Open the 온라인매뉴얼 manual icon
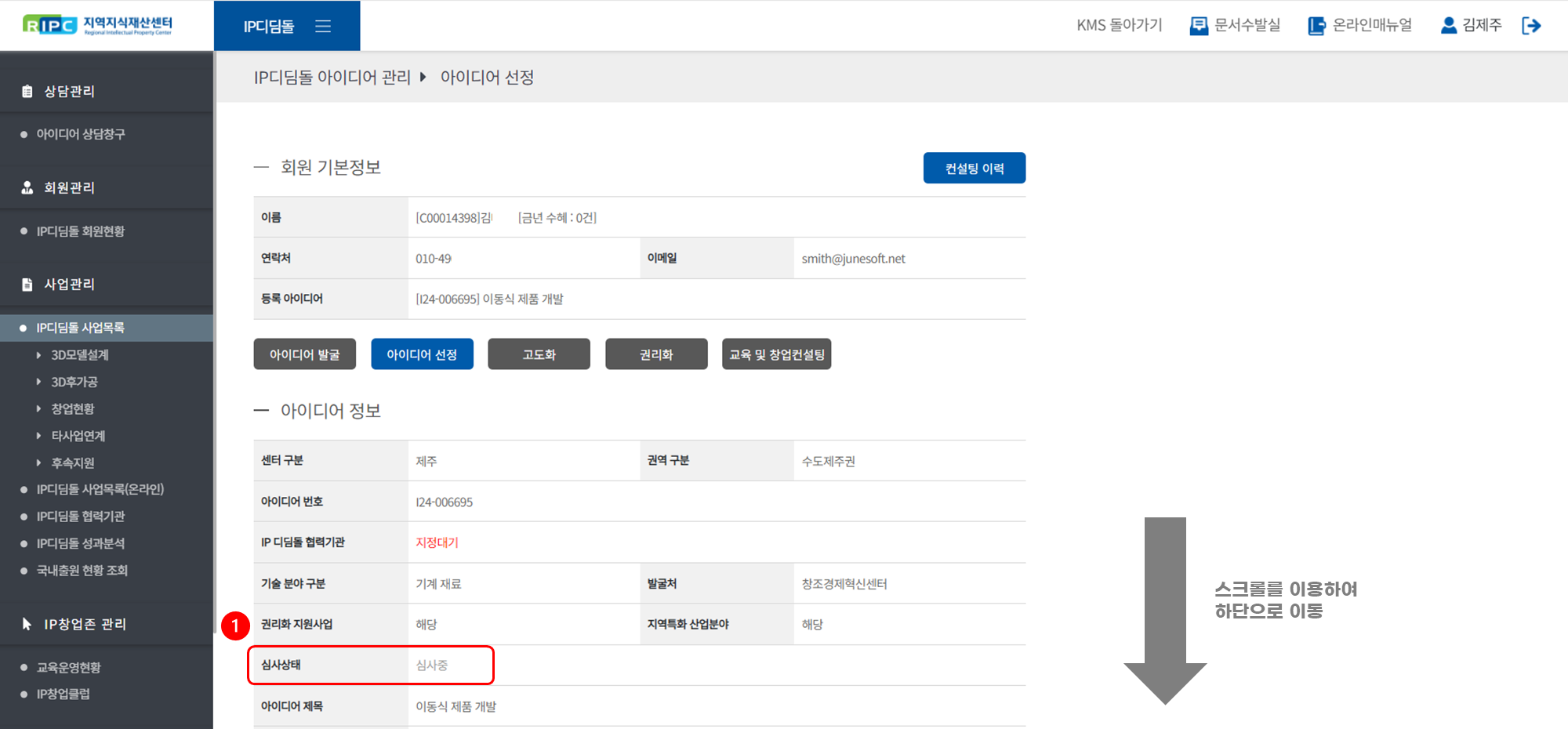Screen dimensions: 1568x729 [x=1316, y=26]
